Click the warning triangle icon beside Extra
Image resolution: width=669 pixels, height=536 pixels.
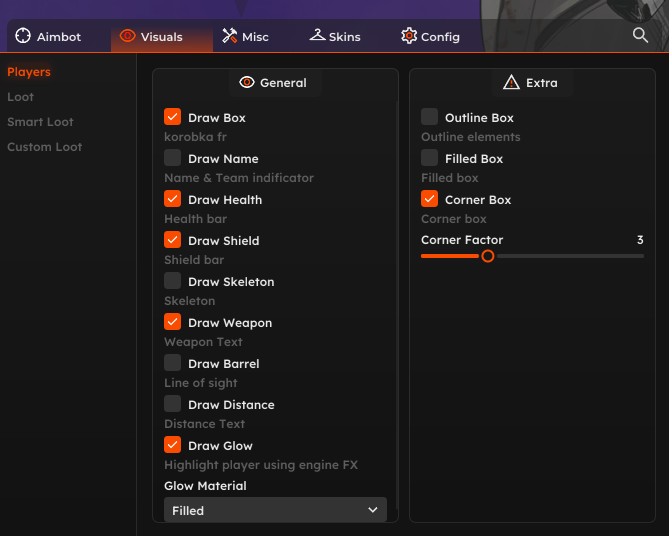[512, 82]
